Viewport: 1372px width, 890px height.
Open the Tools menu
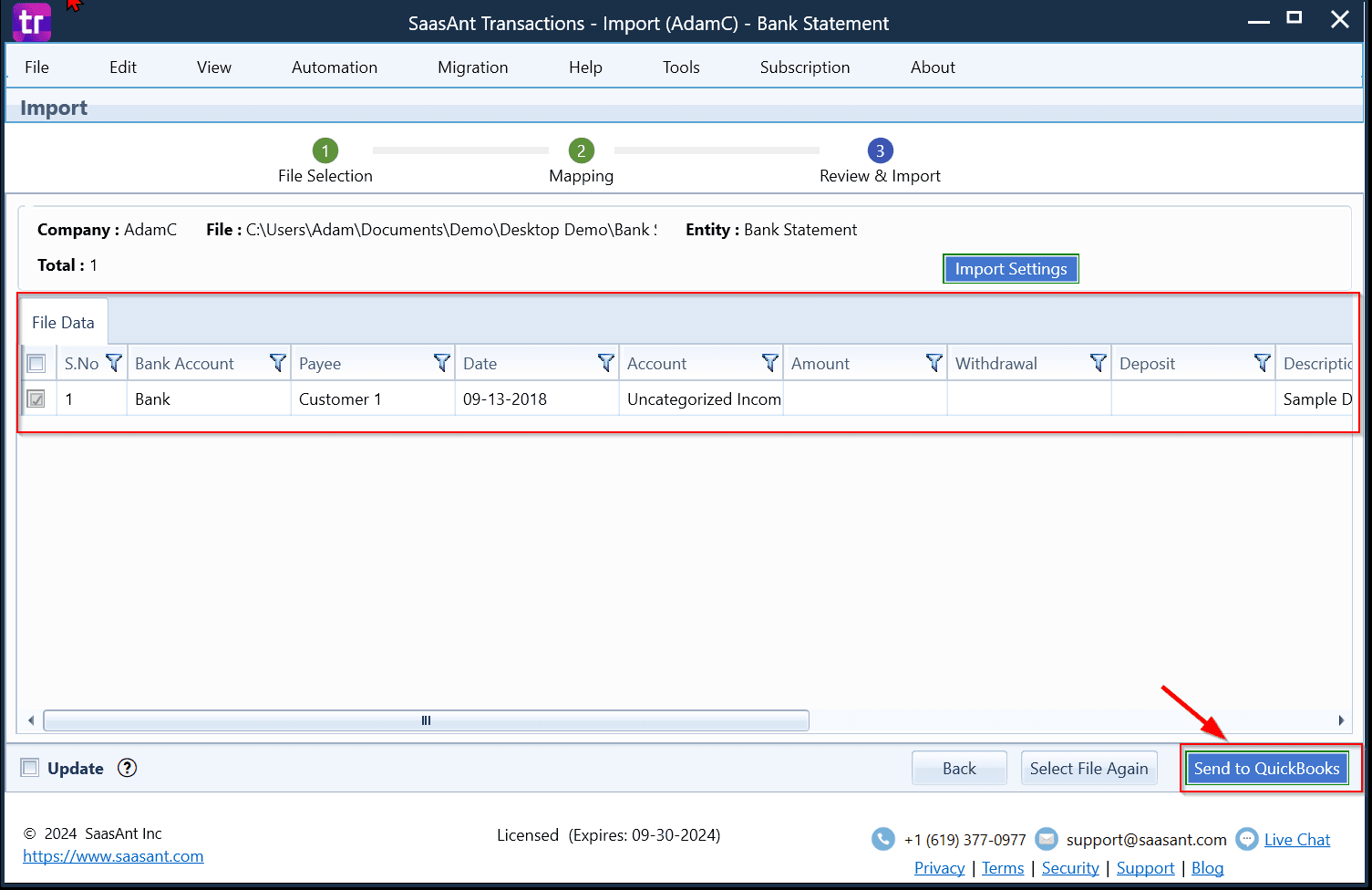pos(681,67)
